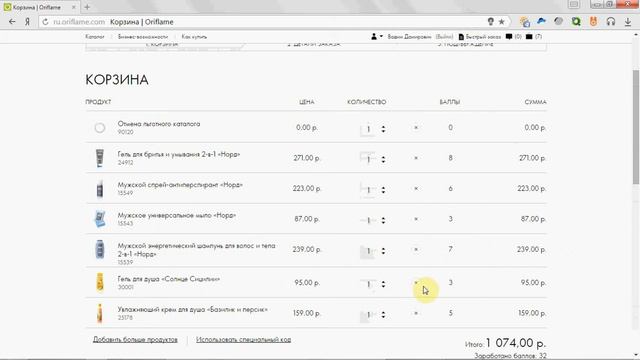
Task: Click thumbnail of Увлажняющий крем для душа
Action: point(100,313)
